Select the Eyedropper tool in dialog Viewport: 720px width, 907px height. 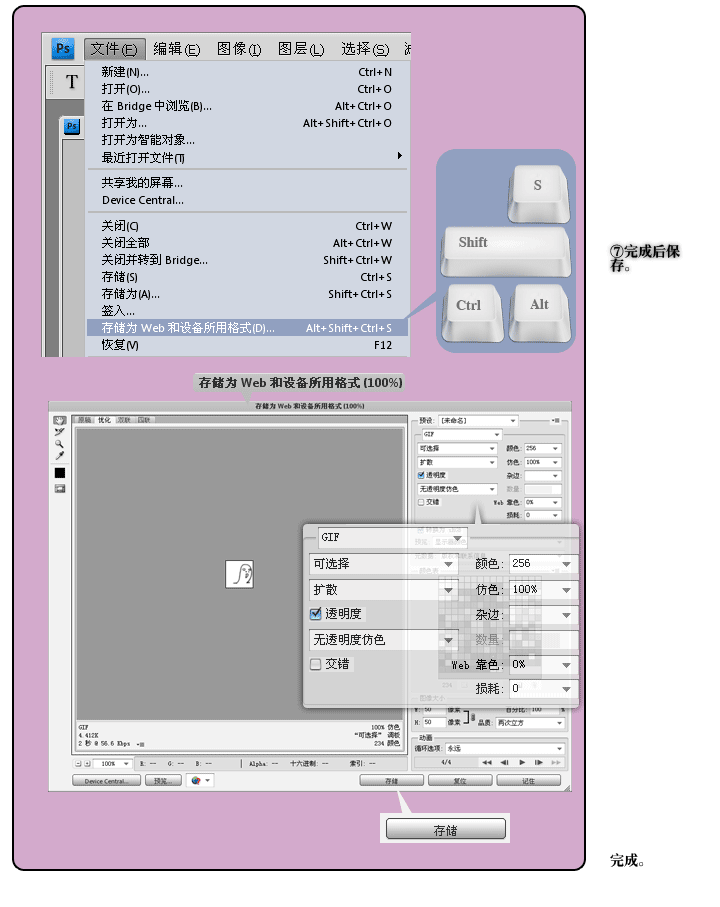pos(60,455)
